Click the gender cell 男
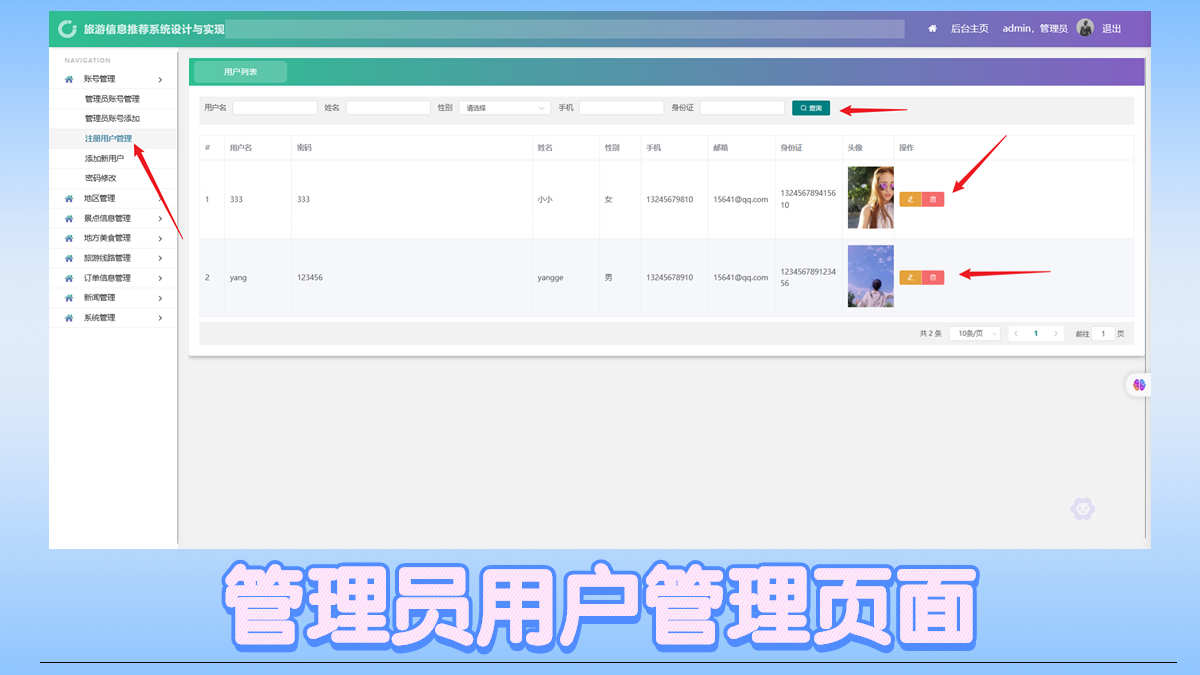Image resolution: width=1200 pixels, height=675 pixels. pyautogui.click(x=608, y=277)
